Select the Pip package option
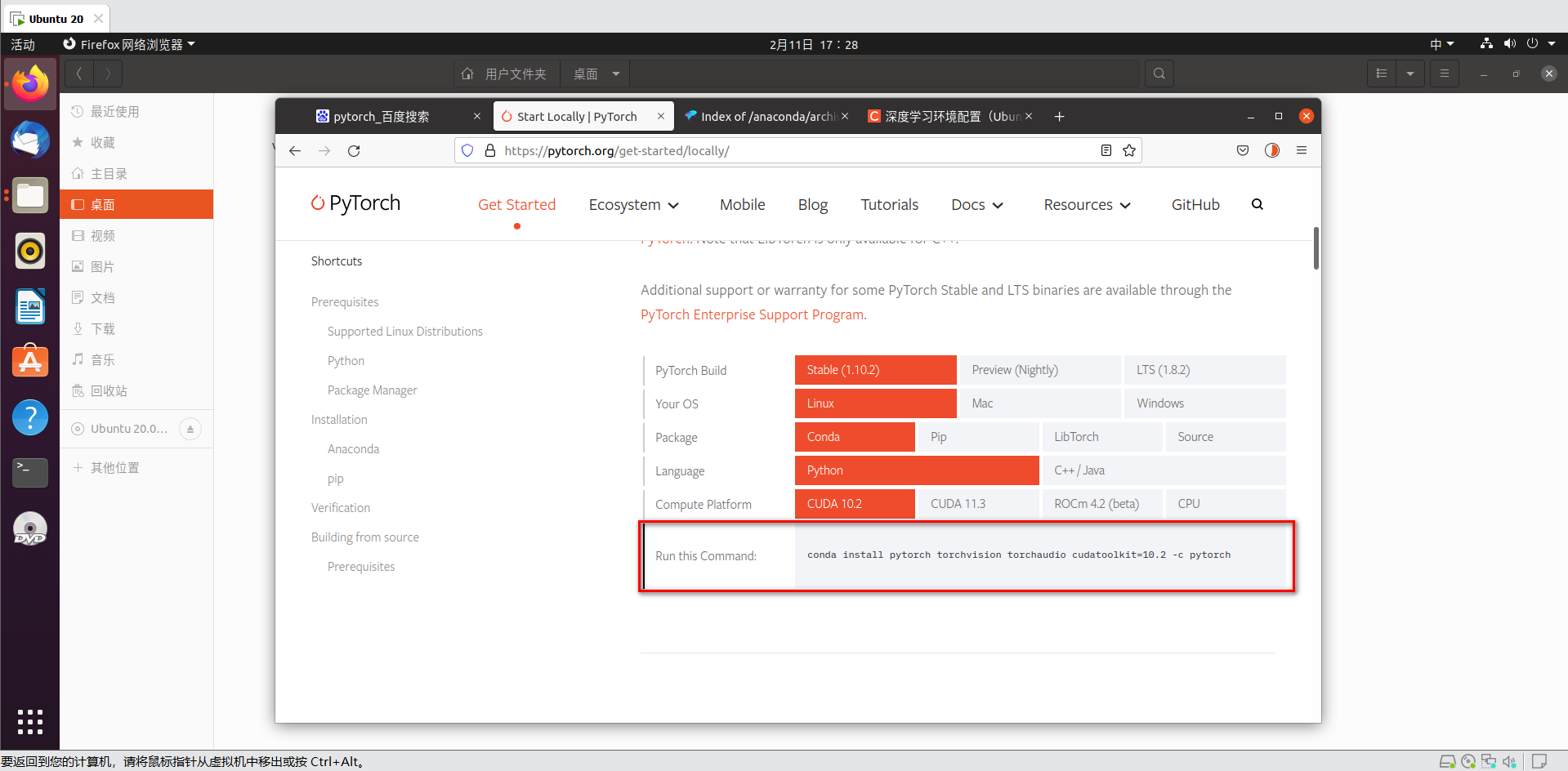 click(x=977, y=436)
